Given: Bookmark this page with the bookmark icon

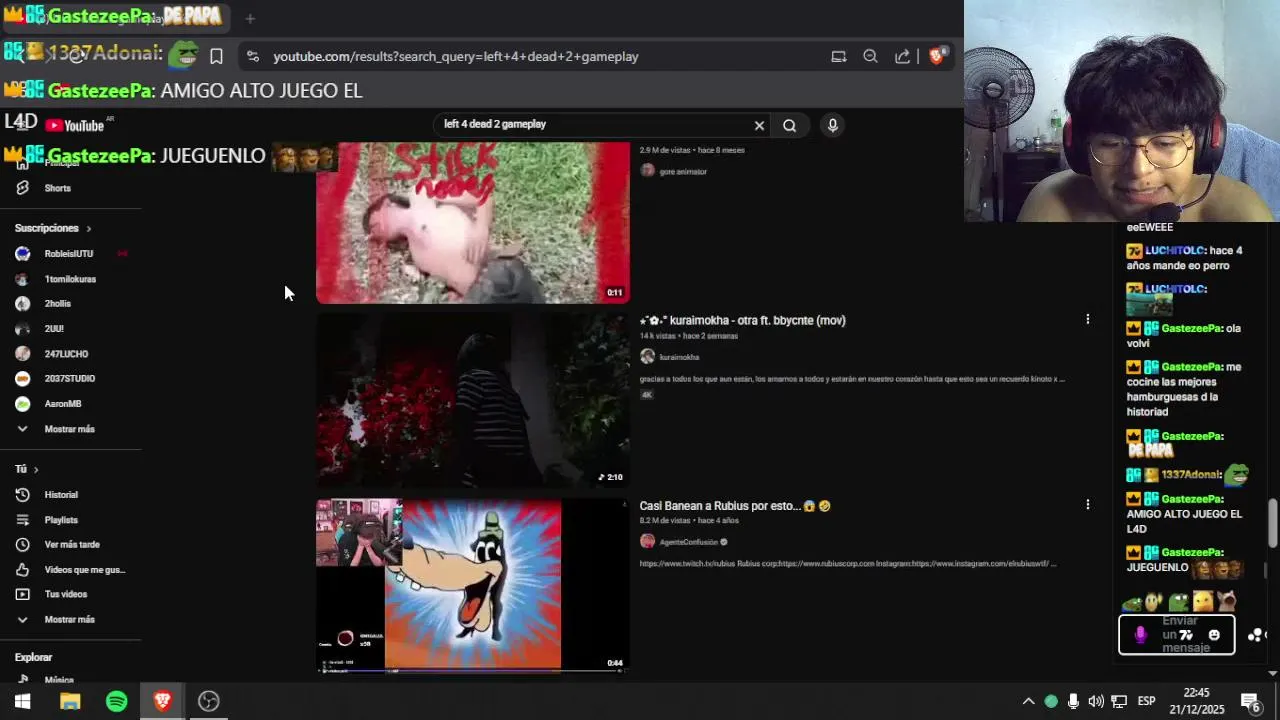Looking at the screenshot, I should click(x=216, y=57).
